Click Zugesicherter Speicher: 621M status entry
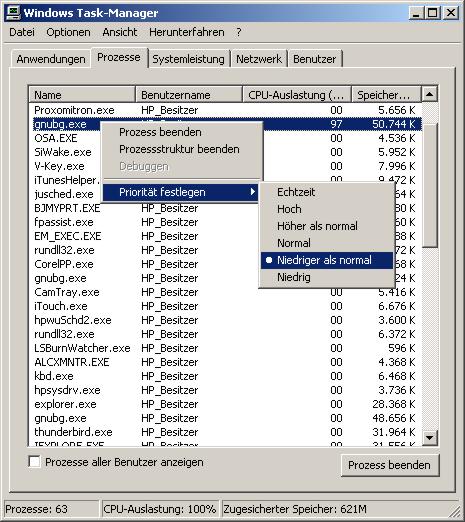This screenshot has width=465, height=522. (x=295, y=509)
